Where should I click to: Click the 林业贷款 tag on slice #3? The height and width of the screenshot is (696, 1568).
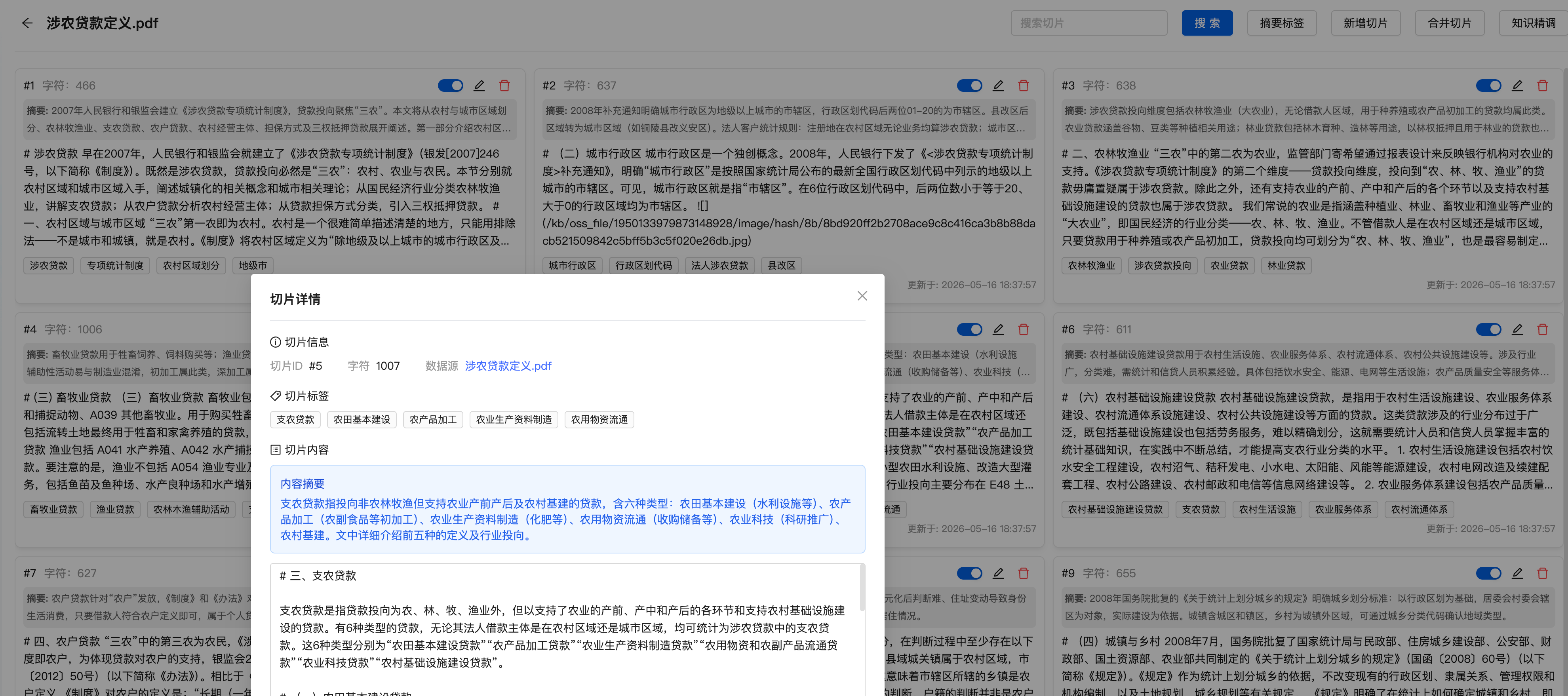(1286, 266)
